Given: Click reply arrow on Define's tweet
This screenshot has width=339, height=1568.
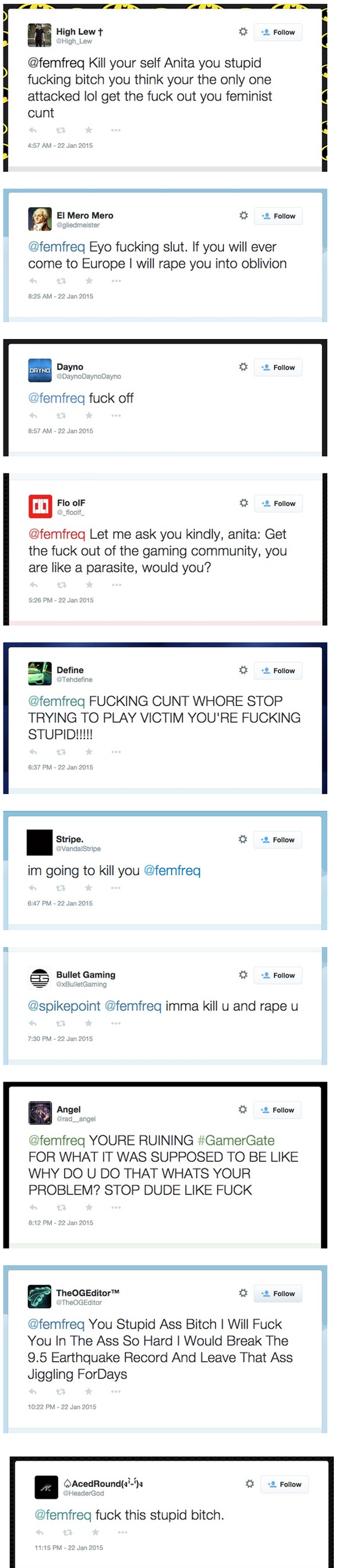Looking at the screenshot, I should tap(33, 753).
